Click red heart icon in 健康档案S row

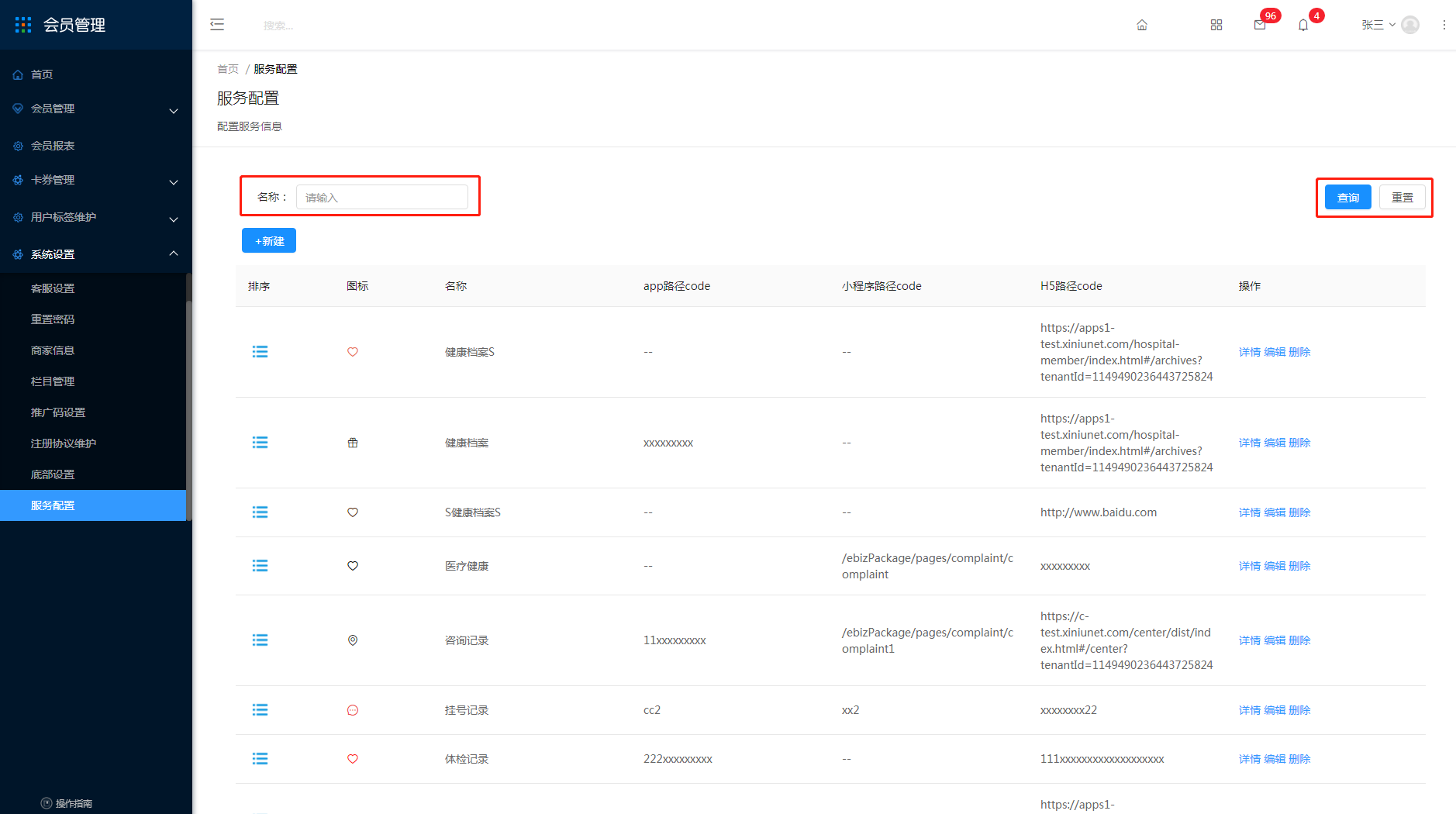click(x=353, y=352)
